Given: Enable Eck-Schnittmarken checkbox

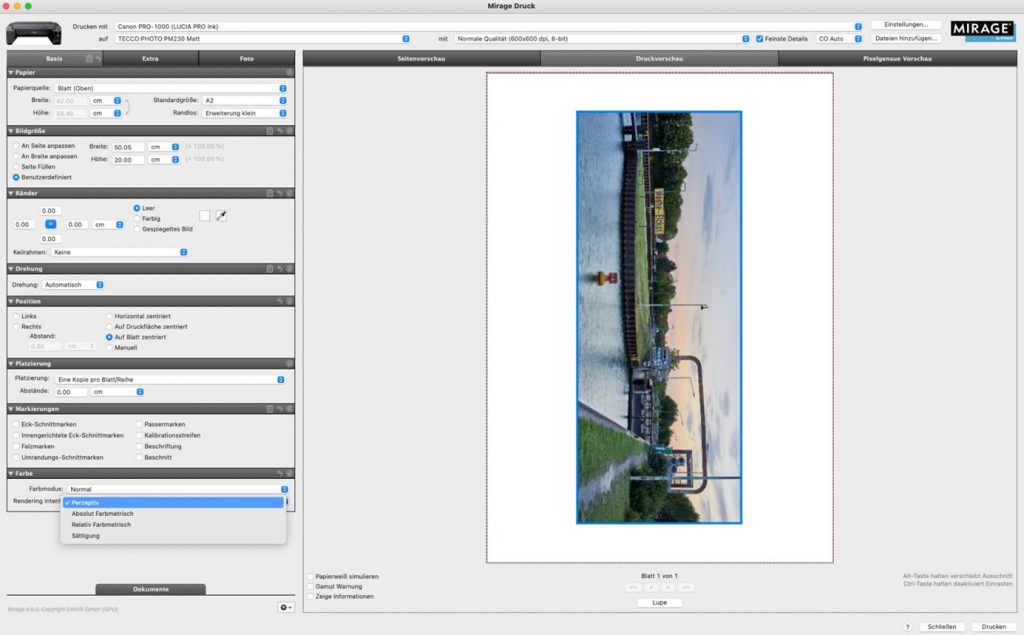Looking at the screenshot, I should coord(16,424).
